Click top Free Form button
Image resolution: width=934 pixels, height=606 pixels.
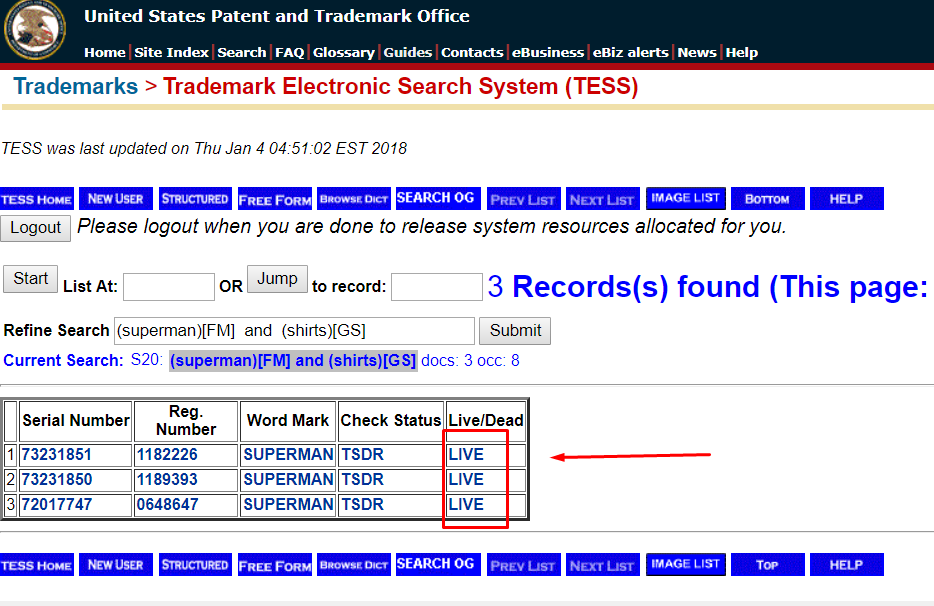point(275,198)
